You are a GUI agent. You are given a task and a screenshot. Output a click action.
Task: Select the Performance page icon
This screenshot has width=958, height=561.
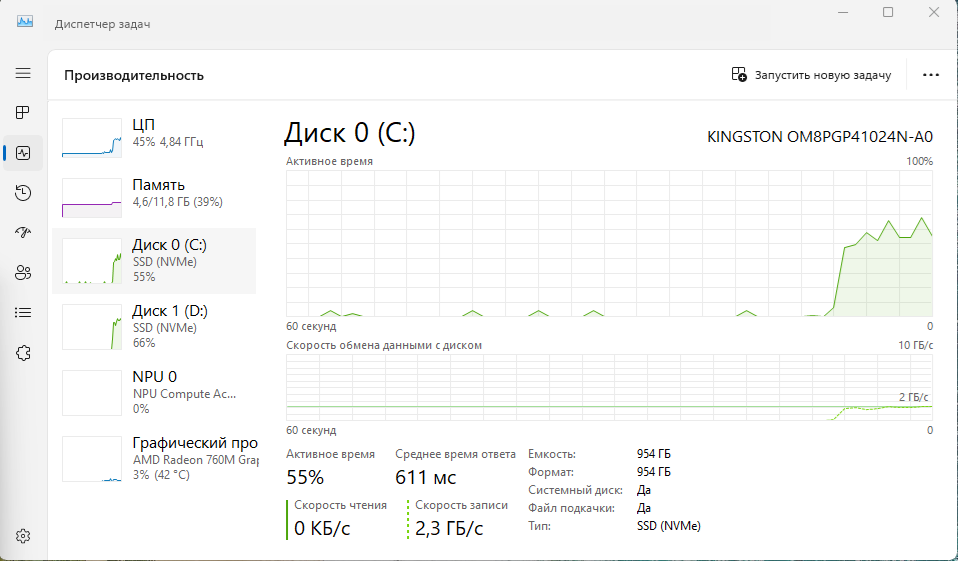click(23, 153)
